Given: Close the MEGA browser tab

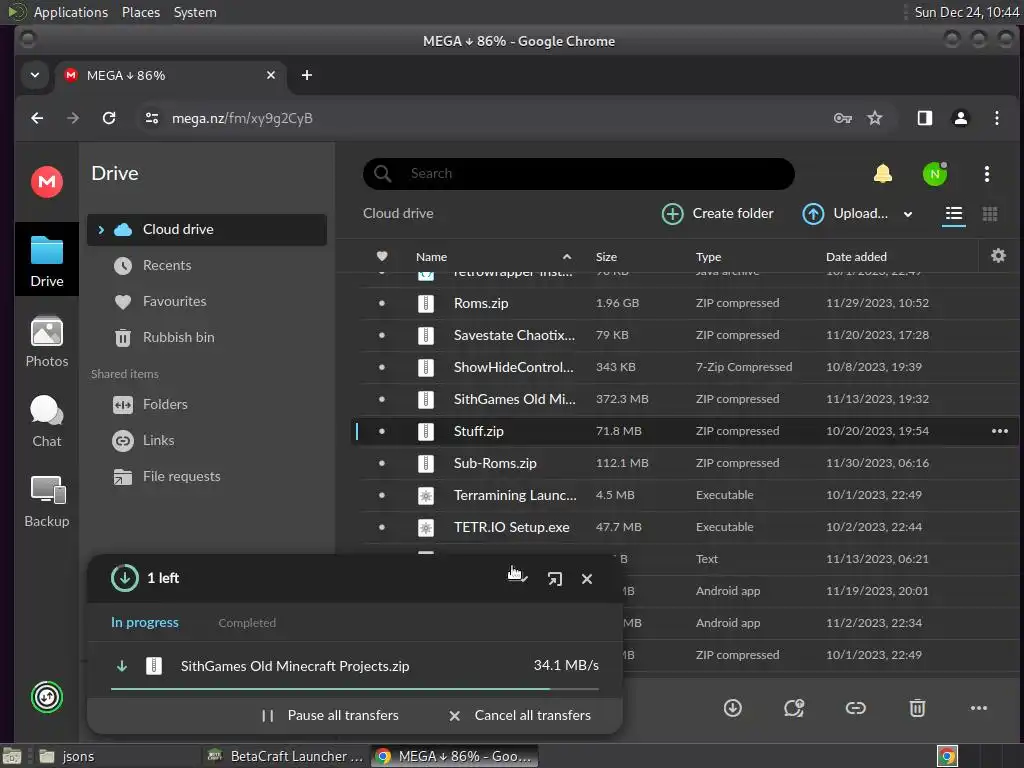Looking at the screenshot, I should 270,75.
